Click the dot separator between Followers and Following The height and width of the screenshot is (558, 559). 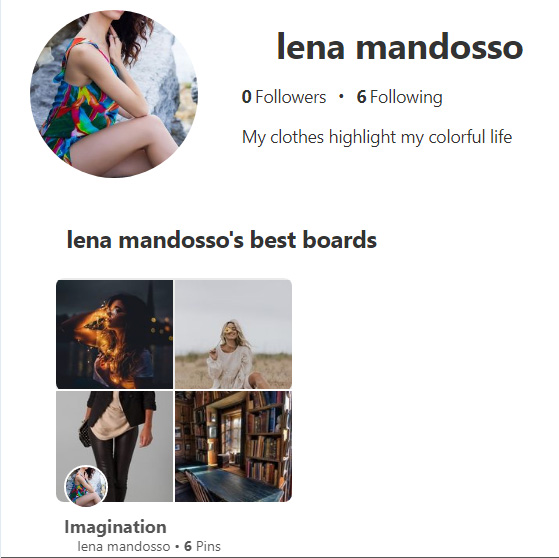[x=341, y=96]
